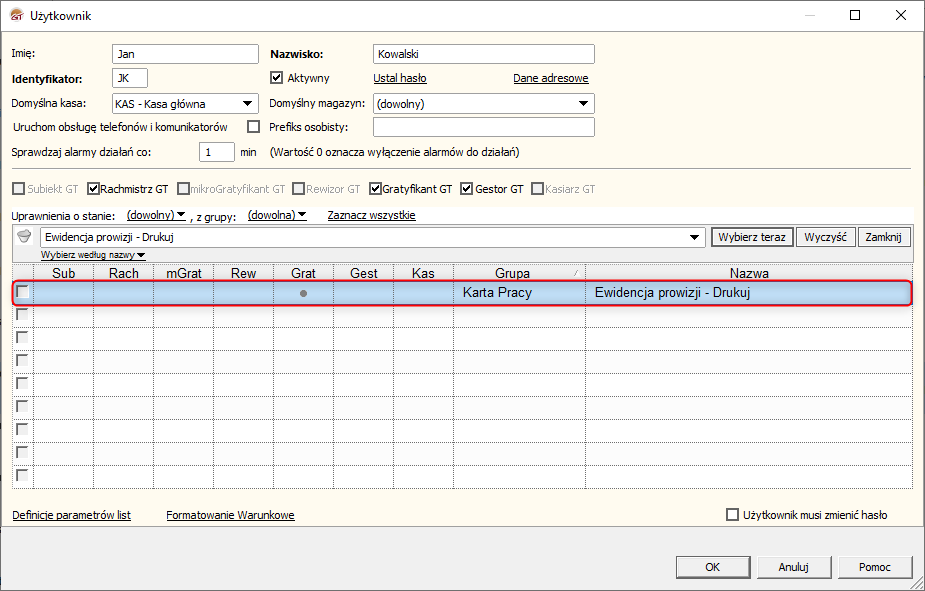Tick the Ewidencja prowizji - Drukuj row checkbox
Viewport: 925px width, 591px height.
click(x=22, y=291)
